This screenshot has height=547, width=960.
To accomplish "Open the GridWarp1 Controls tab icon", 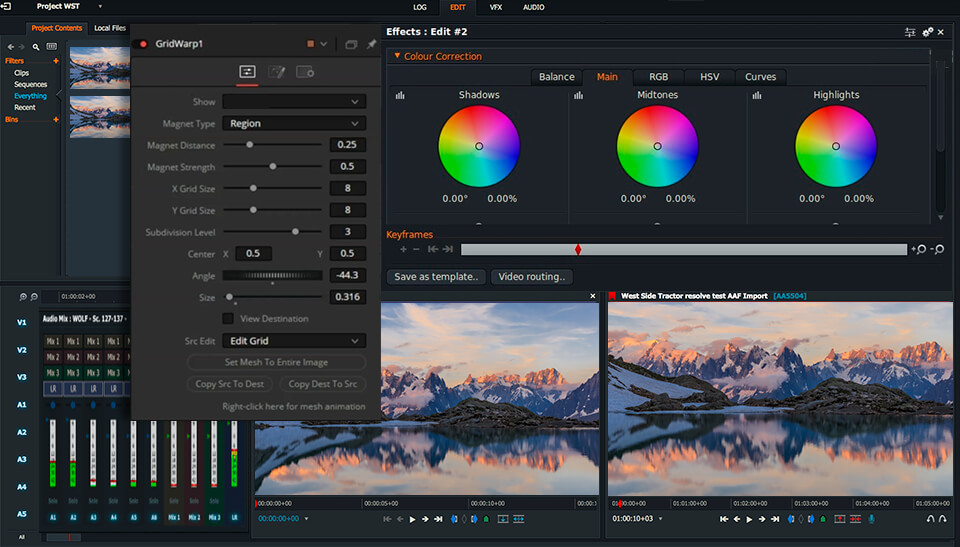I will point(247,72).
